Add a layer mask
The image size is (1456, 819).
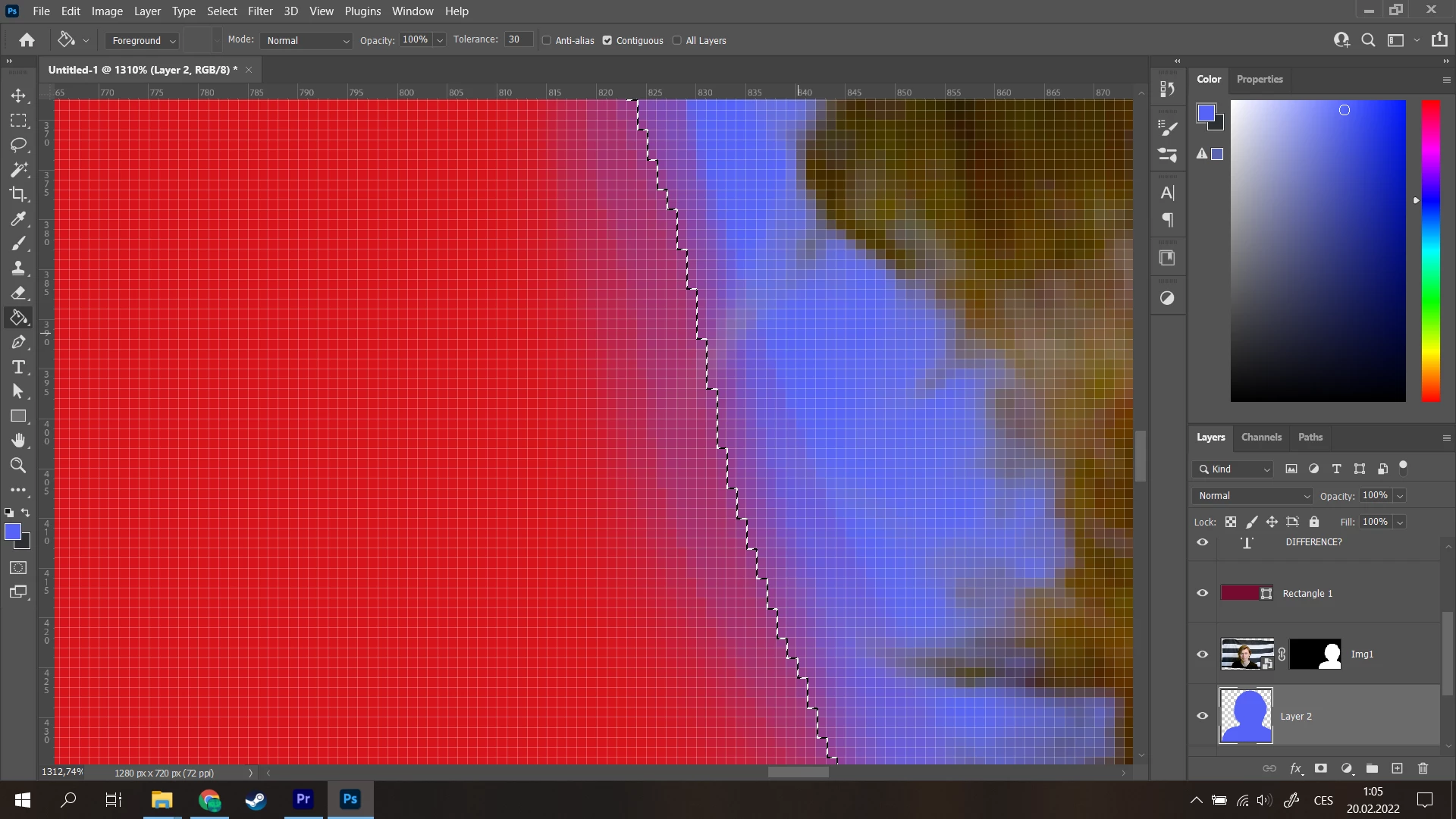(1321, 768)
